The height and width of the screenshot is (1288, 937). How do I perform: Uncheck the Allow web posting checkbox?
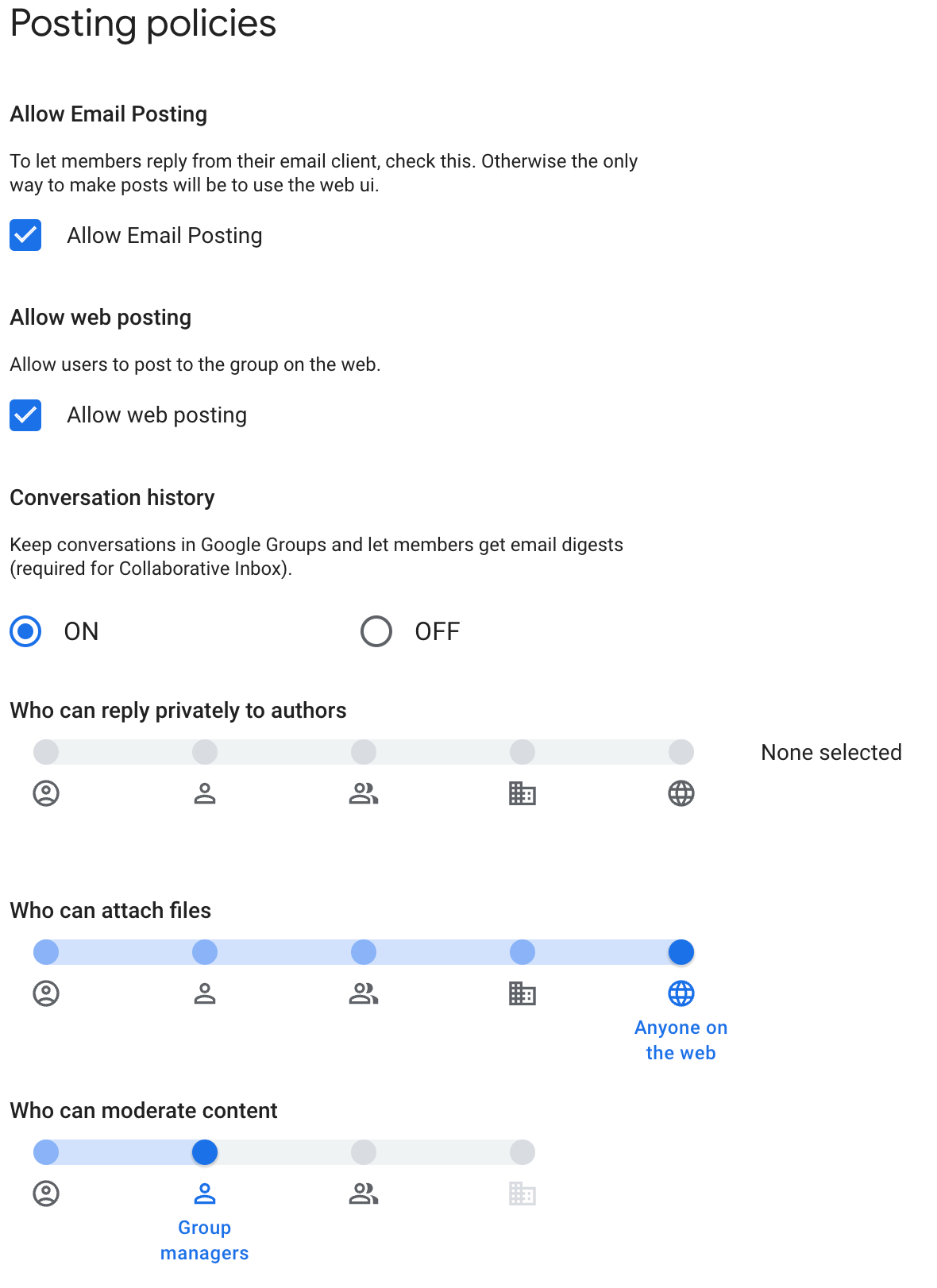pos(25,415)
